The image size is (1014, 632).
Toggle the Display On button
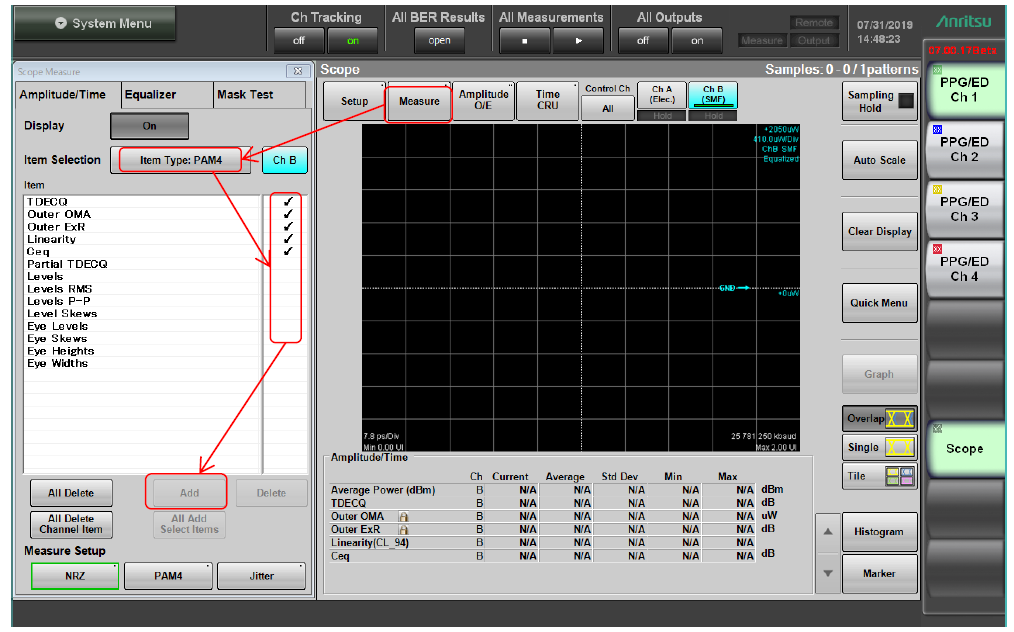[x=149, y=127]
